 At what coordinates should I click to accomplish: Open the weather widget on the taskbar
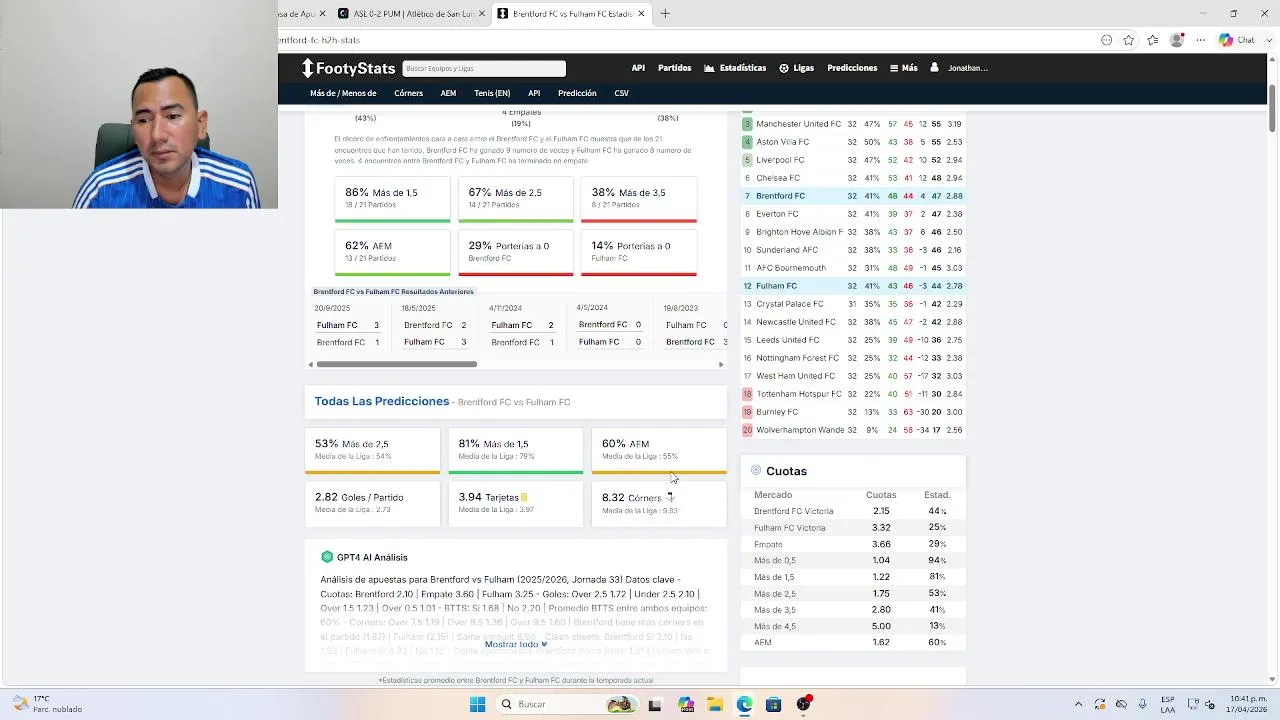click(47, 704)
